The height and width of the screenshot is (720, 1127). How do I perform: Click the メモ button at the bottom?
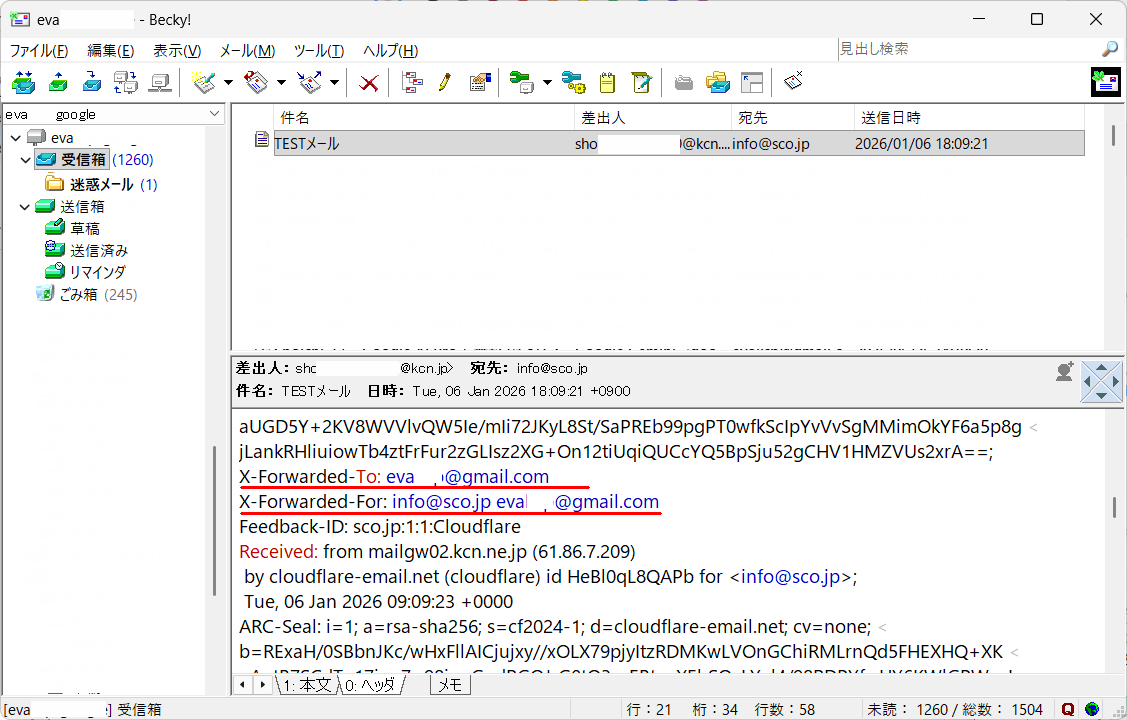click(x=450, y=684)
